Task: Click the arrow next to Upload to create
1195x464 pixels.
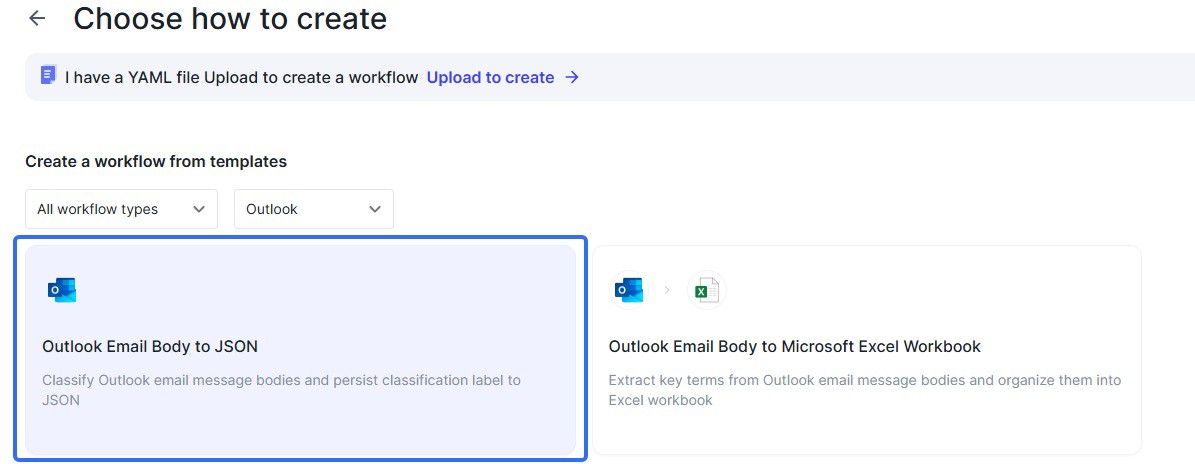Action: coord(572,77)
